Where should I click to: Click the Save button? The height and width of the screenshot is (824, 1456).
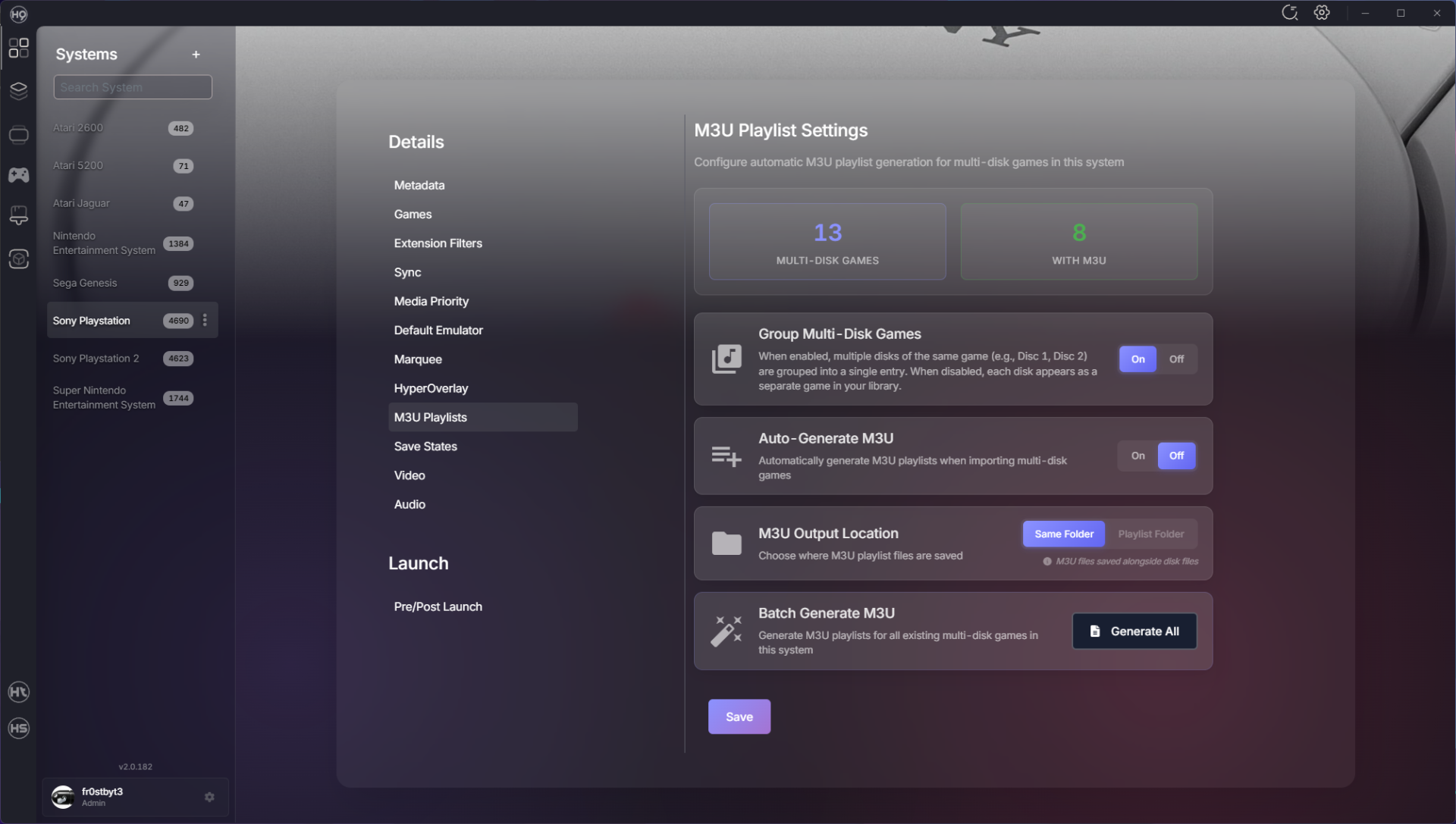click(x=739, y=716)
